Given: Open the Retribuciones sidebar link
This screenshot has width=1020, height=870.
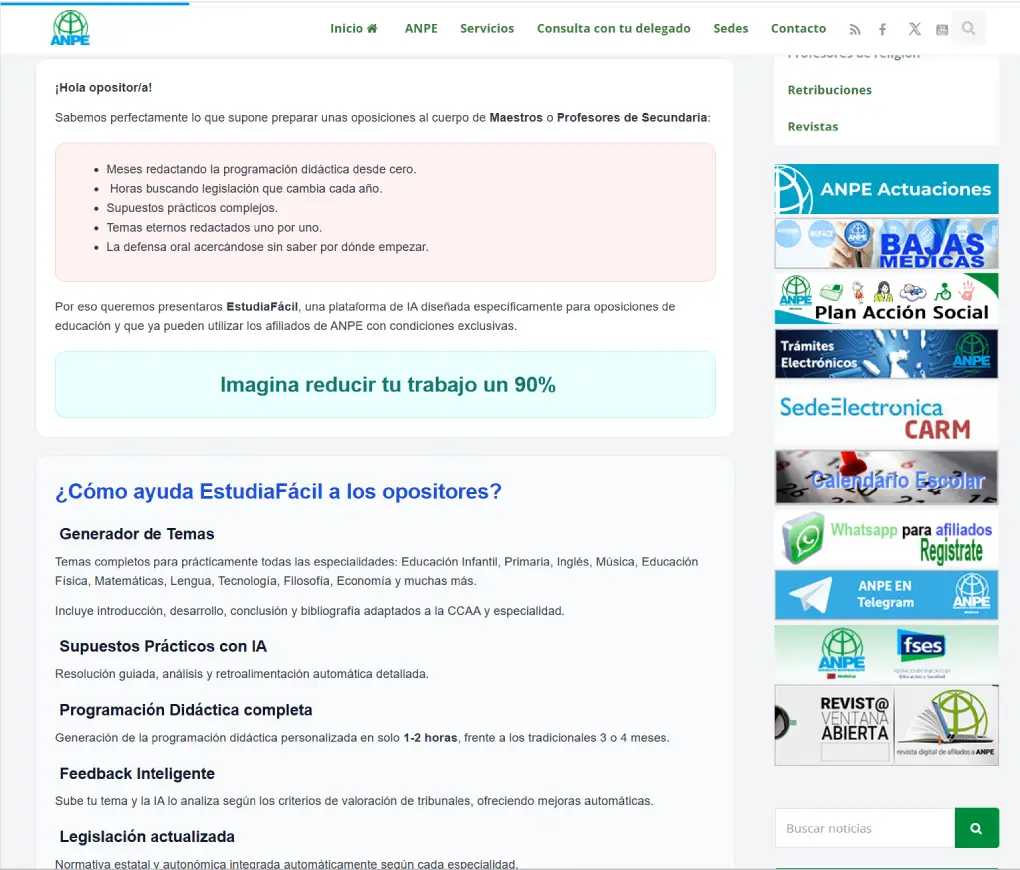Looking at the screenshot, I should [829, 90].
